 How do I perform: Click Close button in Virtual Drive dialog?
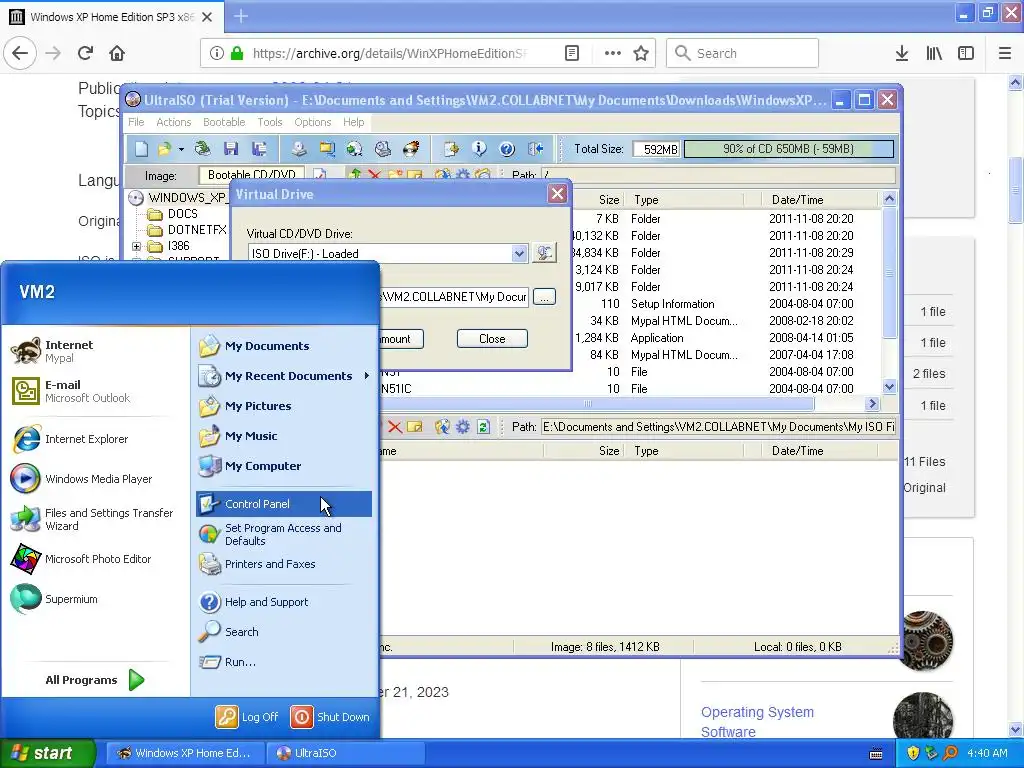[492, 338]
